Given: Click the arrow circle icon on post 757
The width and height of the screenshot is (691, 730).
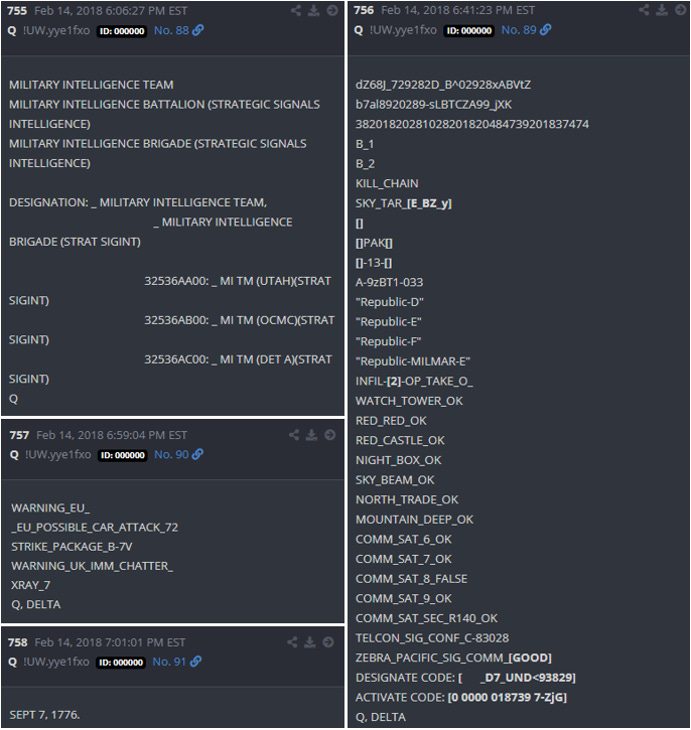Looking at the screenshot, I should point(330,435).
